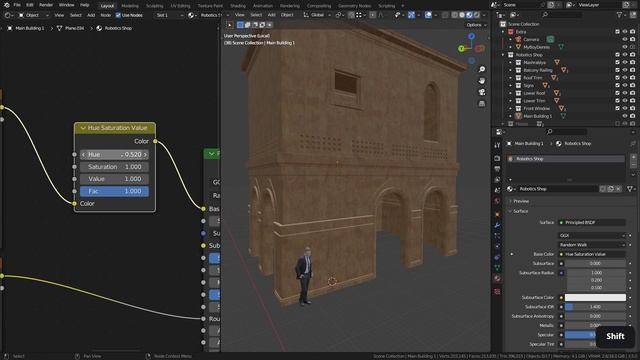The width and height of the screenshot is (640, 360).
Task: Select solid viewport shading icon
Action: point(462,15)
